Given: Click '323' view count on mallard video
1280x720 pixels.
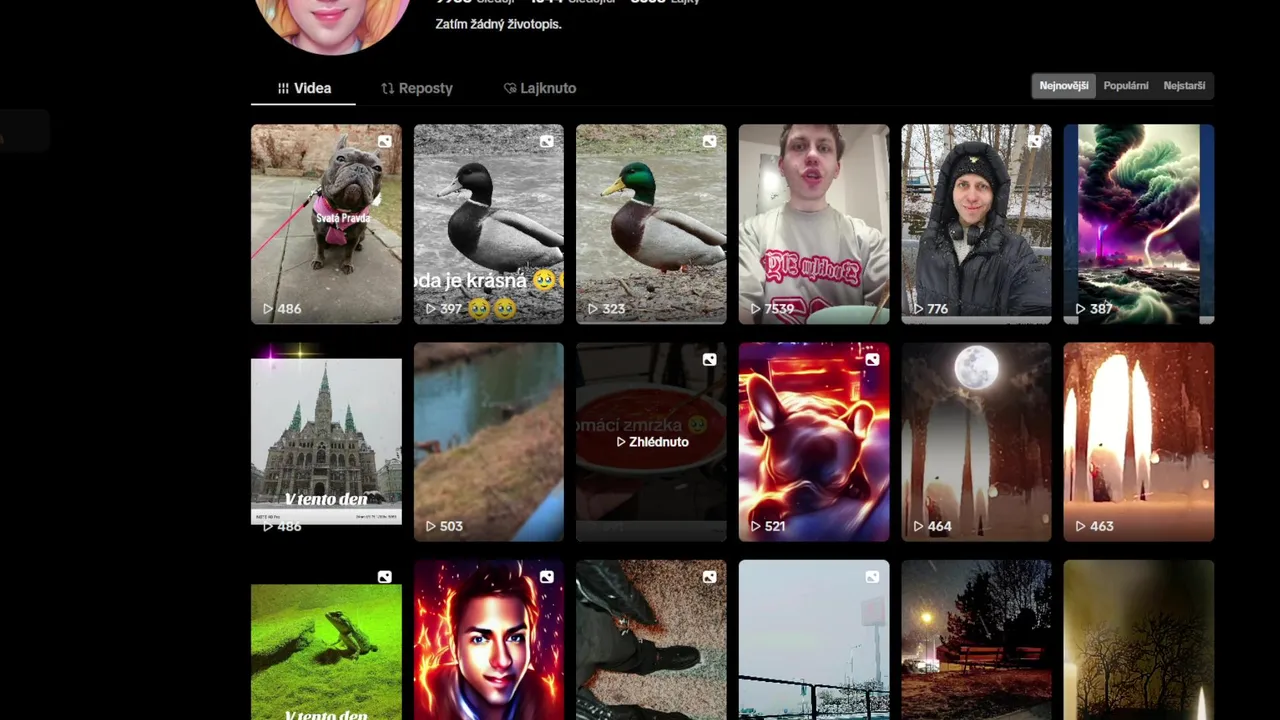Looking at the screenshot, I should 614,309.
